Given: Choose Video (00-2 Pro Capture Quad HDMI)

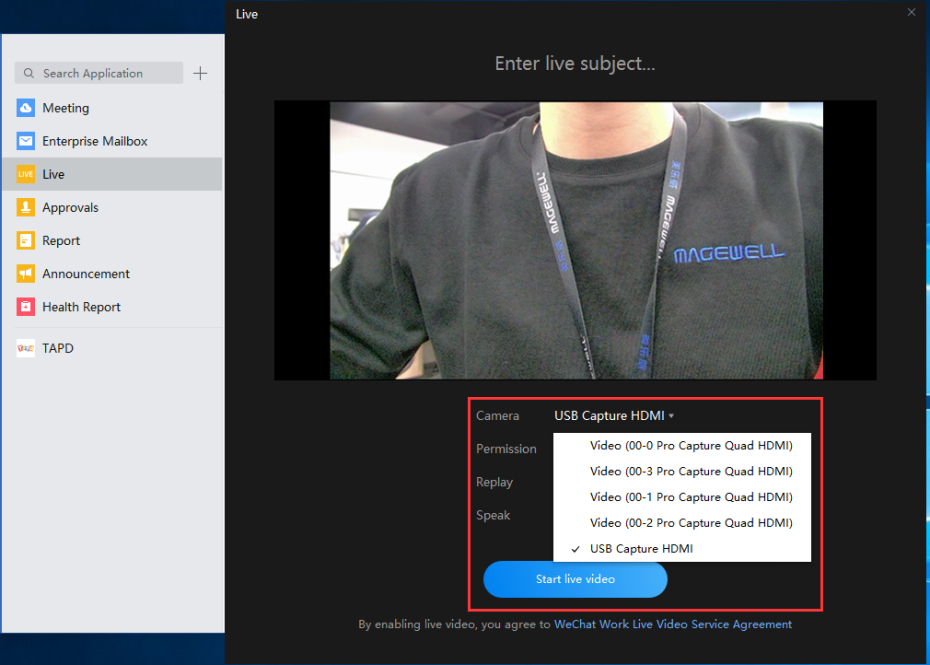Looking at the screenshot, I should click(x=682, y=523).
